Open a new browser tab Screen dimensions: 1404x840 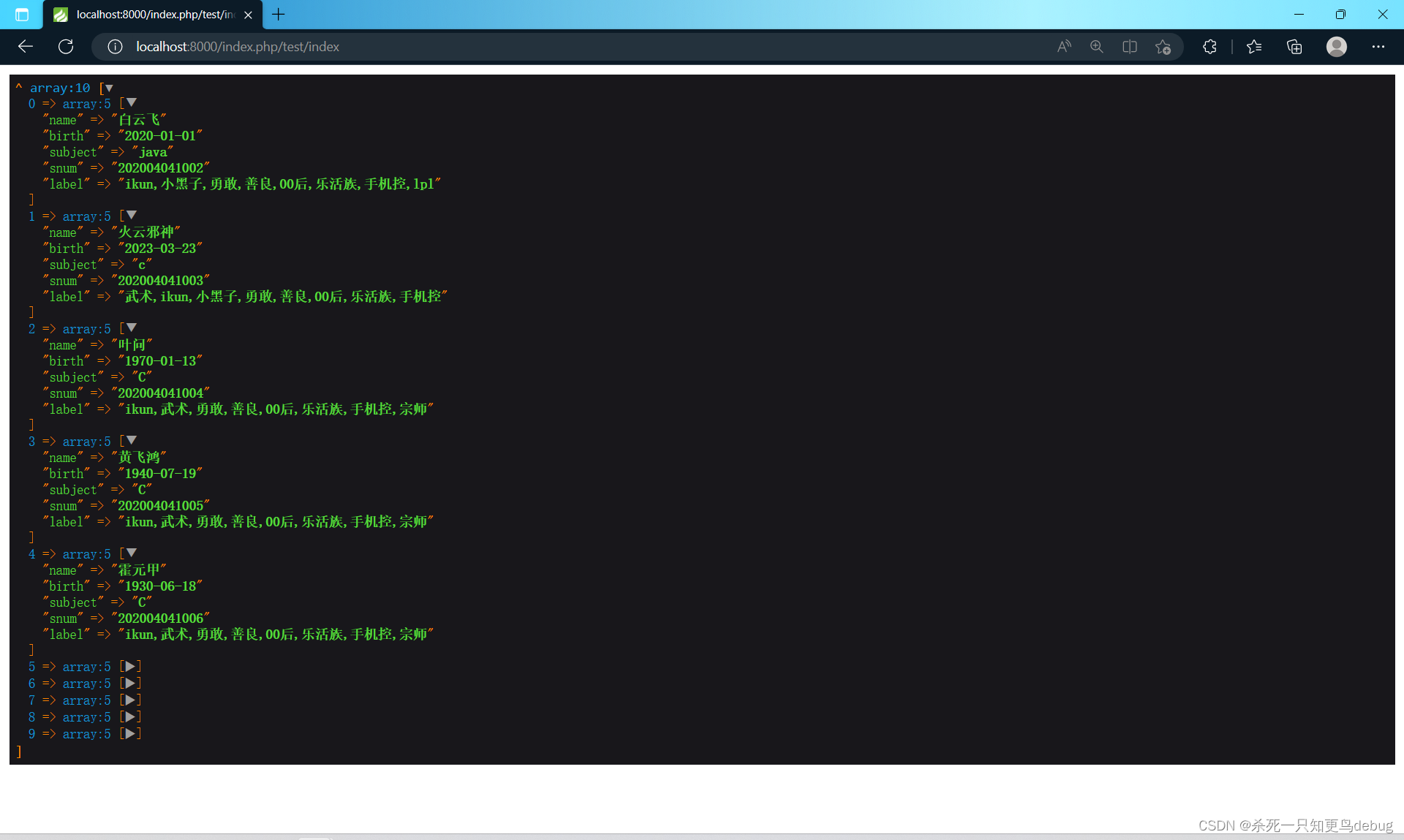278,15
